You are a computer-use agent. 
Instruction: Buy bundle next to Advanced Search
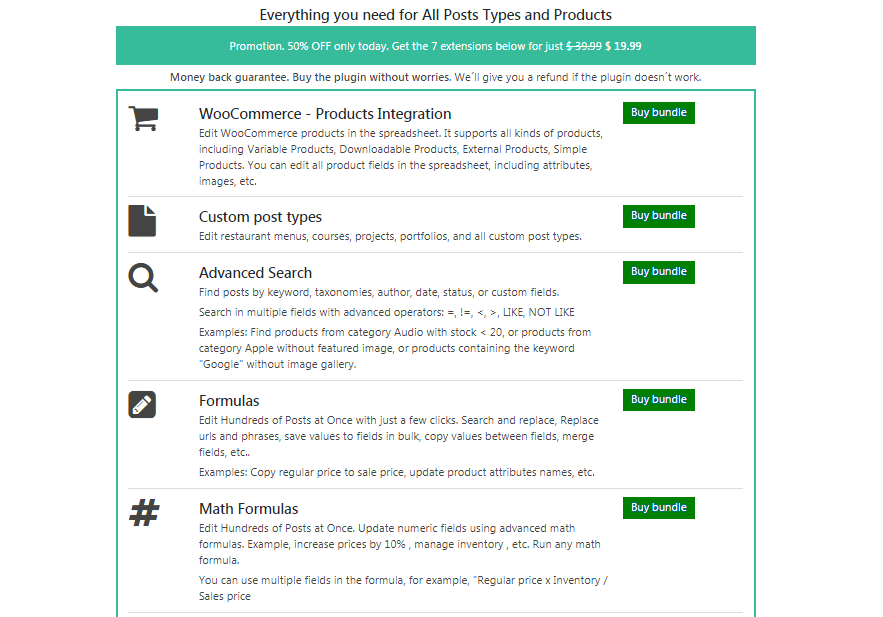(x=659, y=271)
